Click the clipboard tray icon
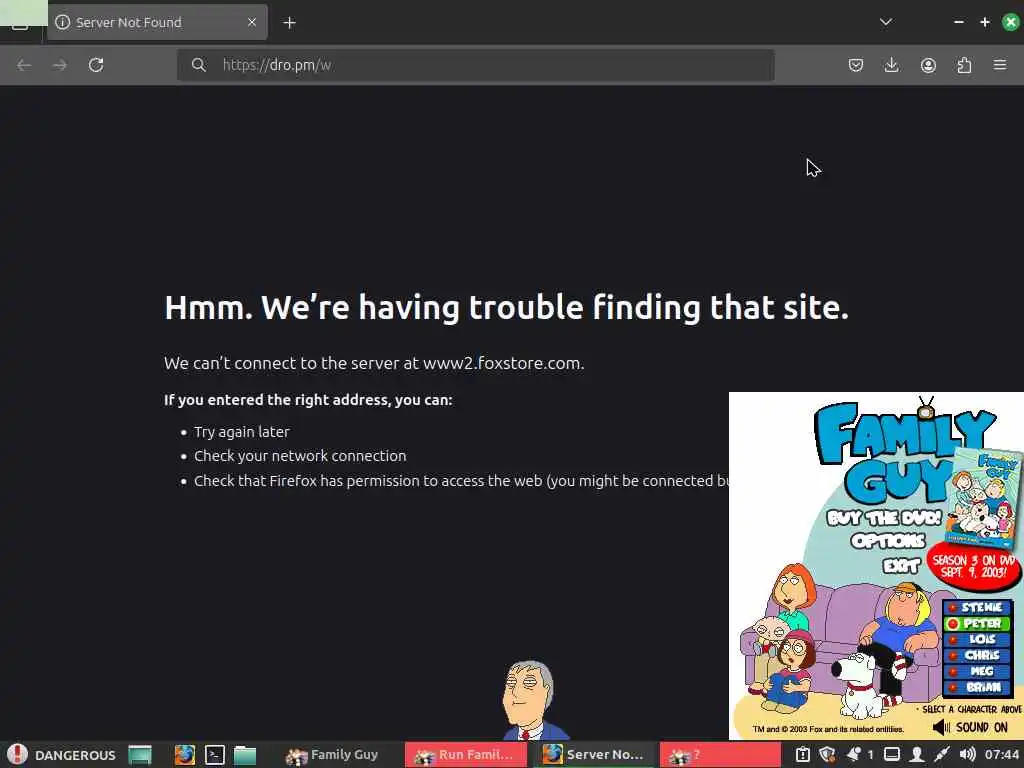 pyautogui.click(x=803, y=755)
